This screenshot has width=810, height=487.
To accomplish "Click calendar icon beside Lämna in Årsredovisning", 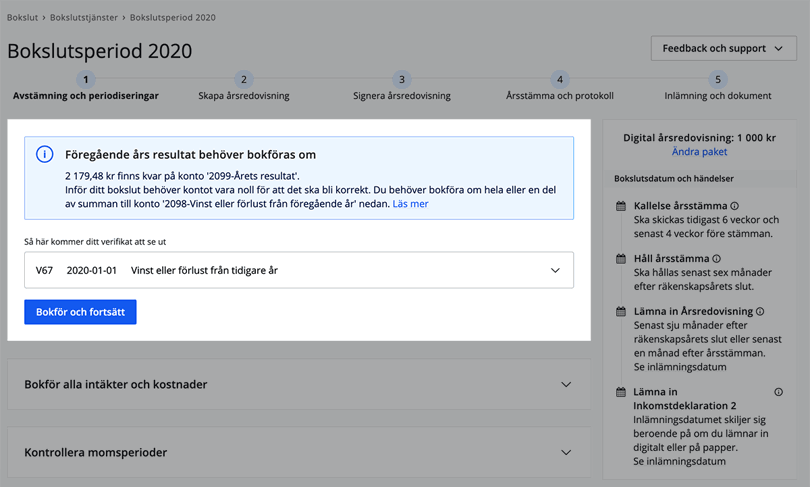I will (621, 312).
